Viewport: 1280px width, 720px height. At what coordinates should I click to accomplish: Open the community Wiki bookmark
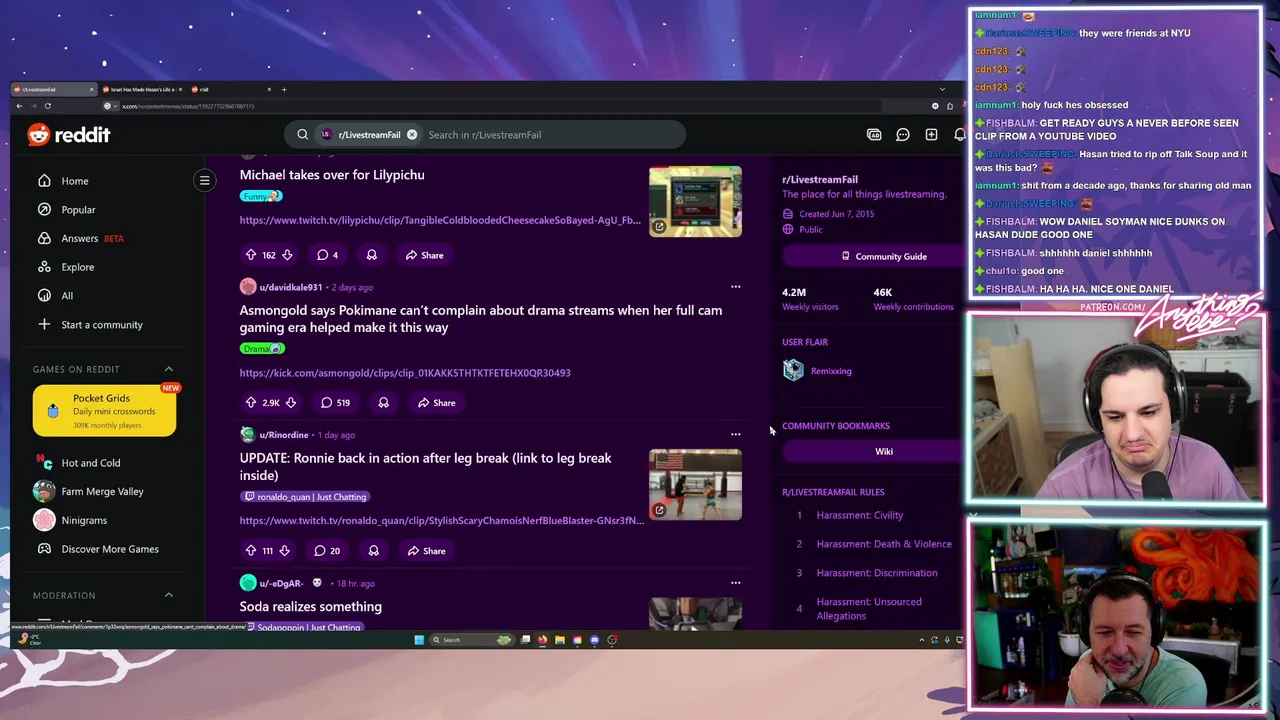coord(884,452)
